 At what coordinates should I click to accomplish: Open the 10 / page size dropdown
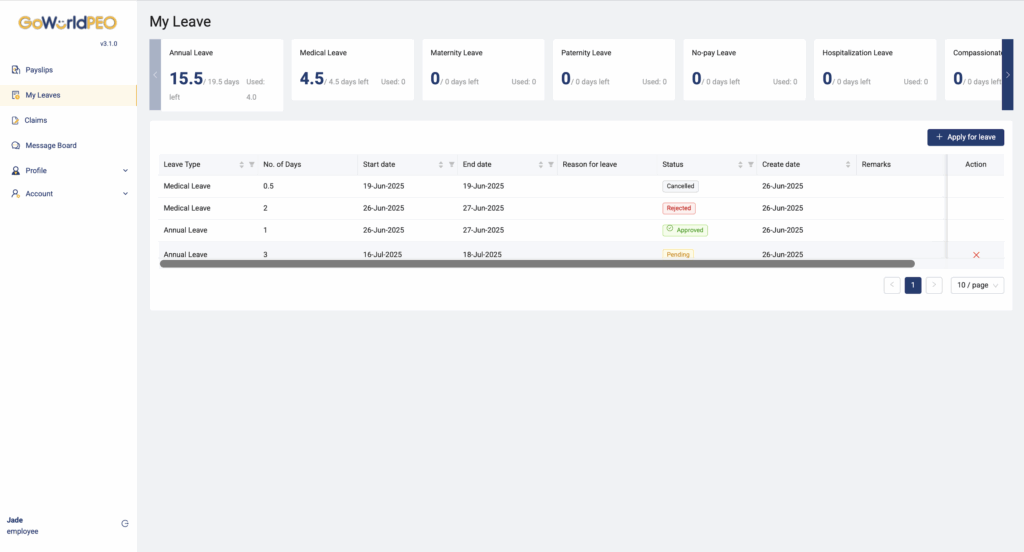977,285
